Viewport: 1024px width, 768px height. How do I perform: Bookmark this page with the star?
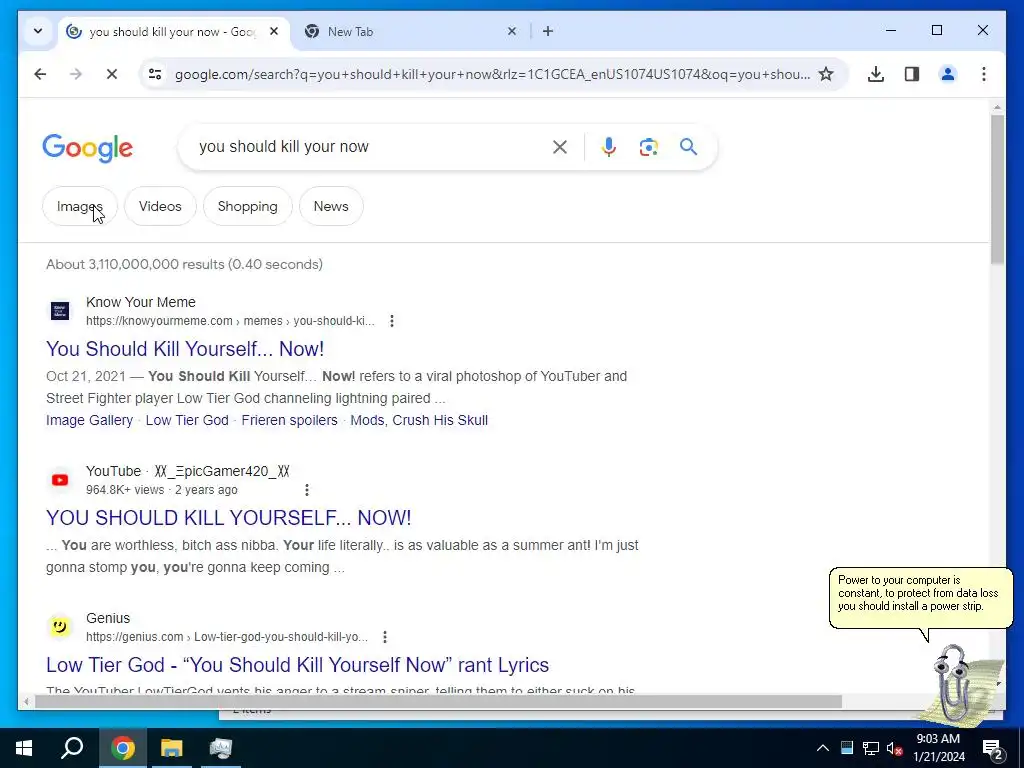click(x=826, y=74)
